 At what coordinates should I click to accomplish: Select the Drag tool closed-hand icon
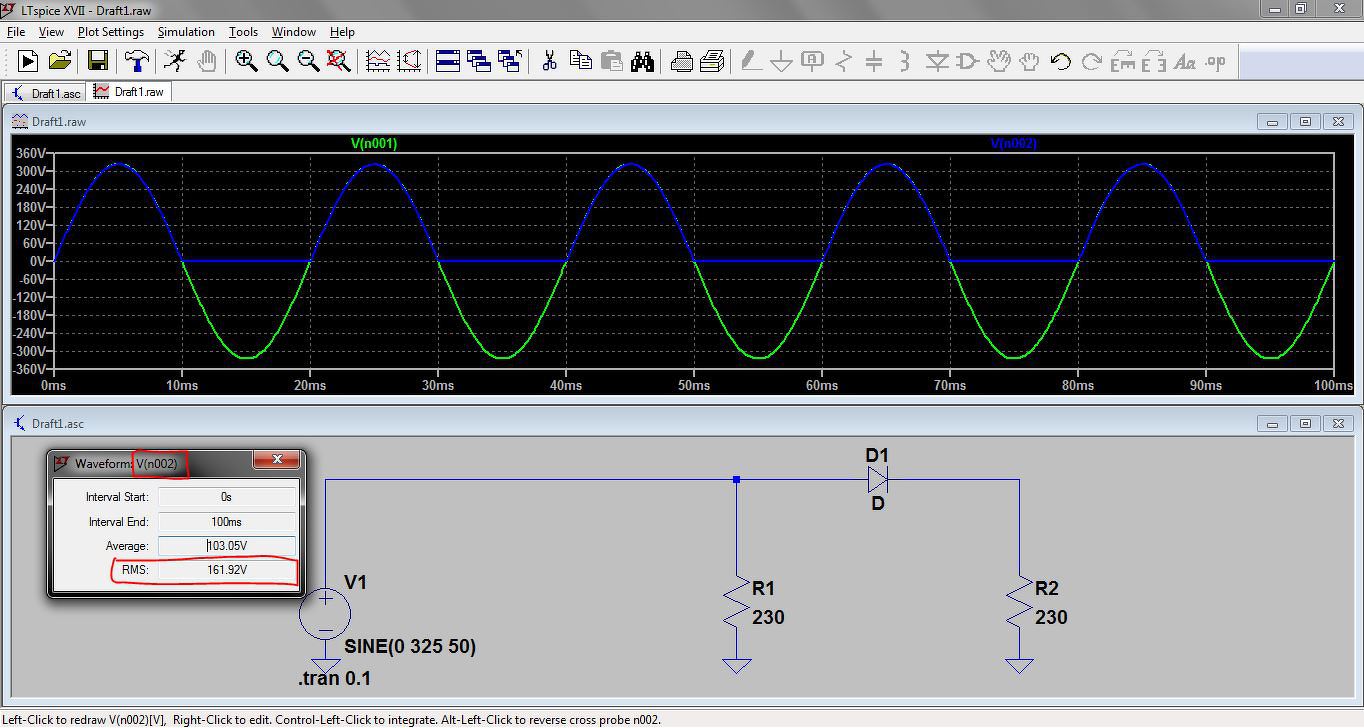pos(1029,62)
